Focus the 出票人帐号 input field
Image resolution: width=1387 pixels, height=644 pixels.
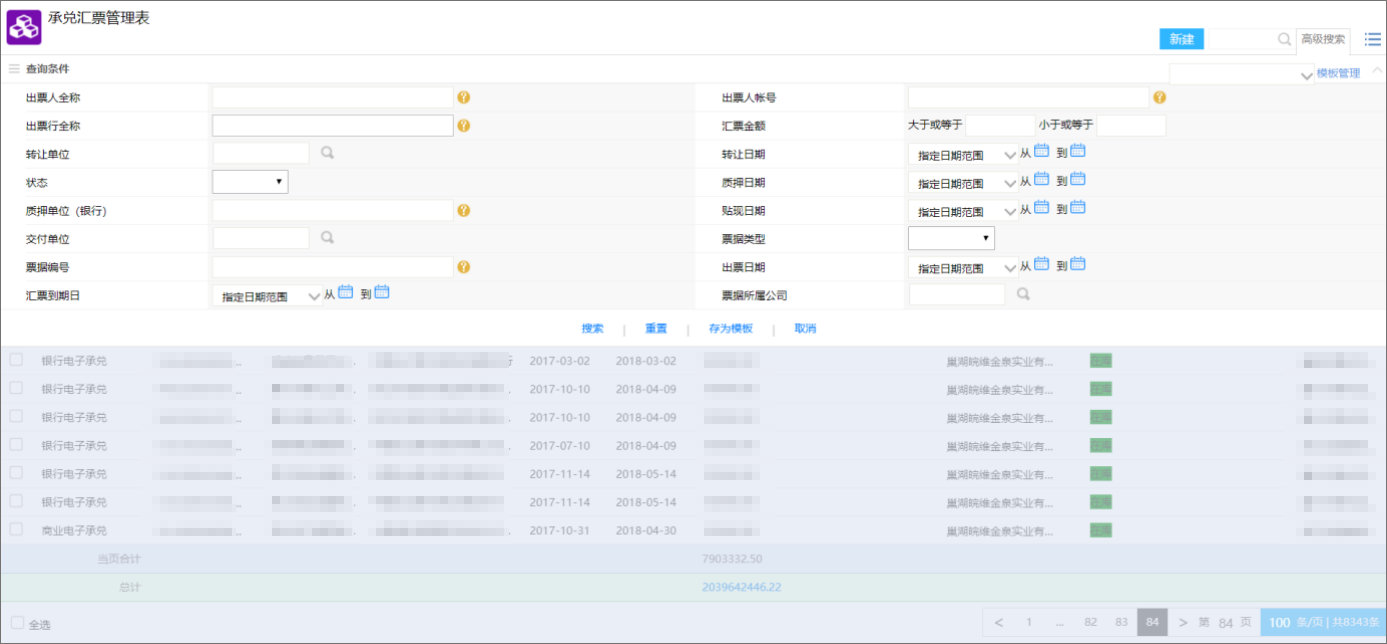pyautogui.click(x=1028, y=97)
